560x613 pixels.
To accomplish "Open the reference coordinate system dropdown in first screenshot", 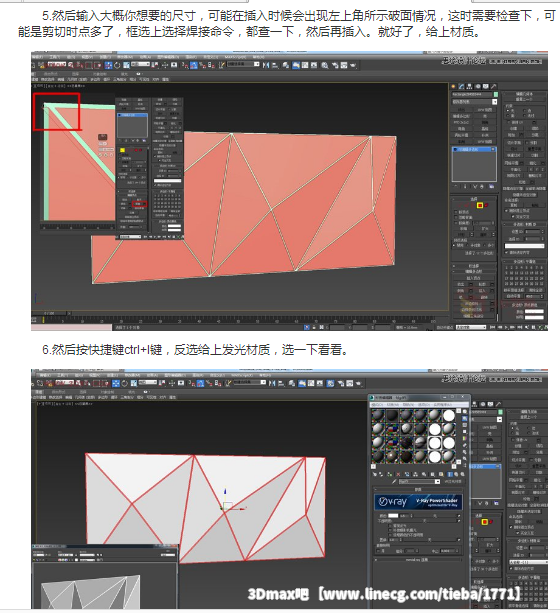I will pos(140,64).
